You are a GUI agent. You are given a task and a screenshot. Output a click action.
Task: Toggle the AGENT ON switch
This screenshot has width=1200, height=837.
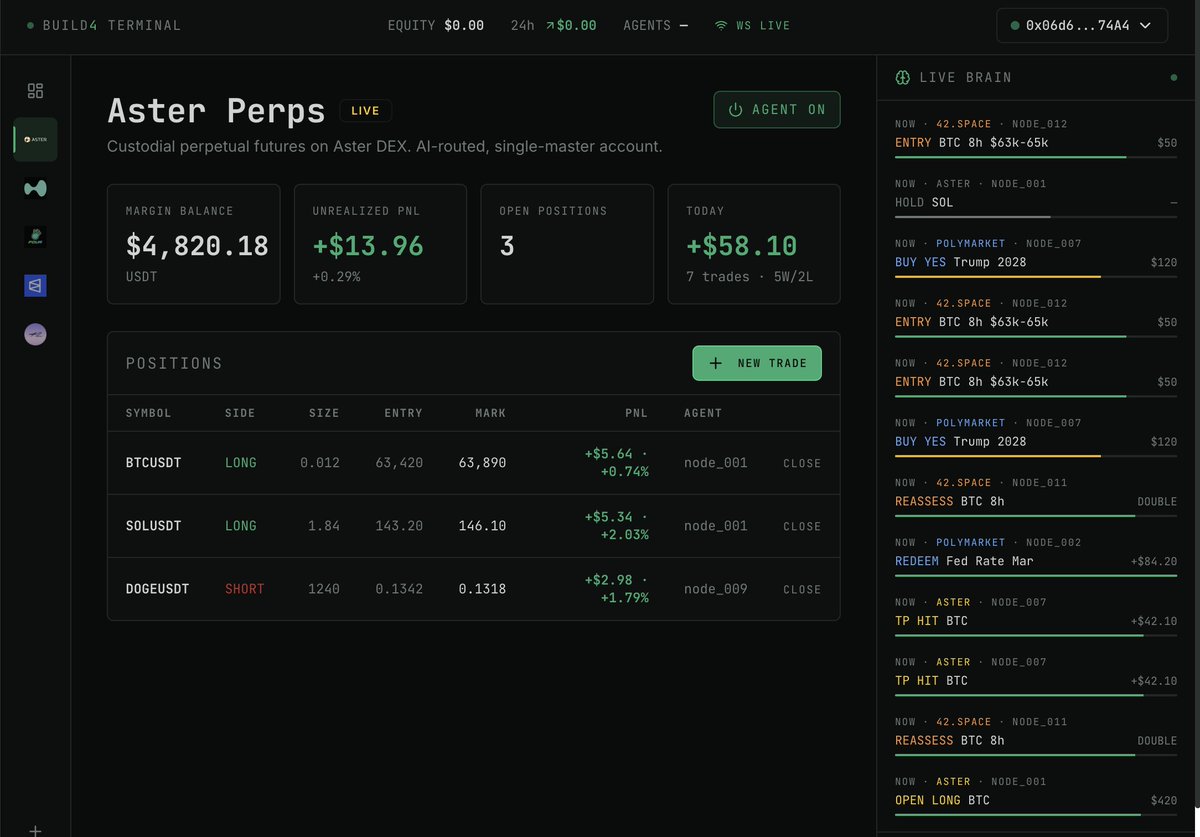click(x=777, y=110)
